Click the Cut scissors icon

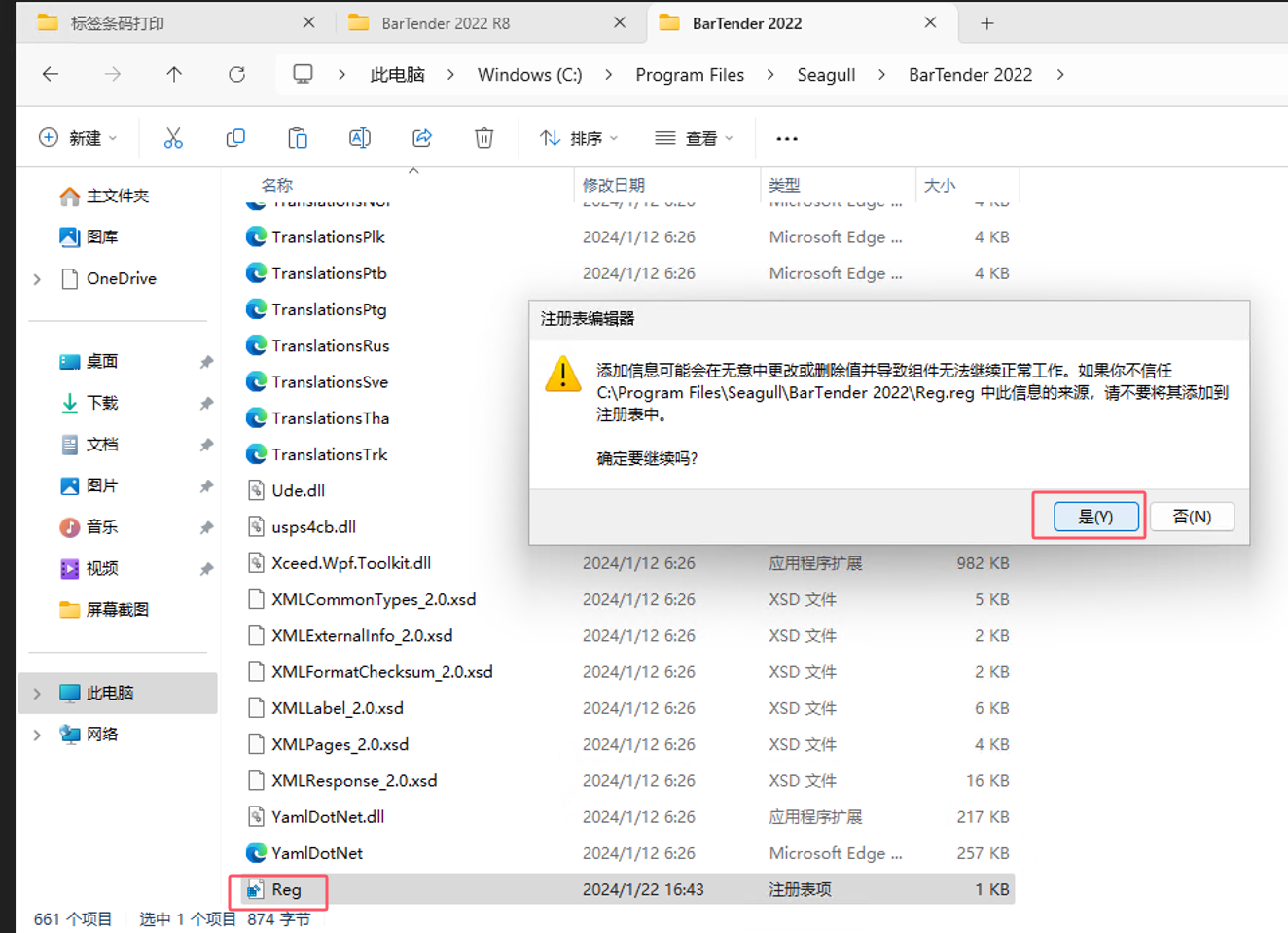pos(173,138)
